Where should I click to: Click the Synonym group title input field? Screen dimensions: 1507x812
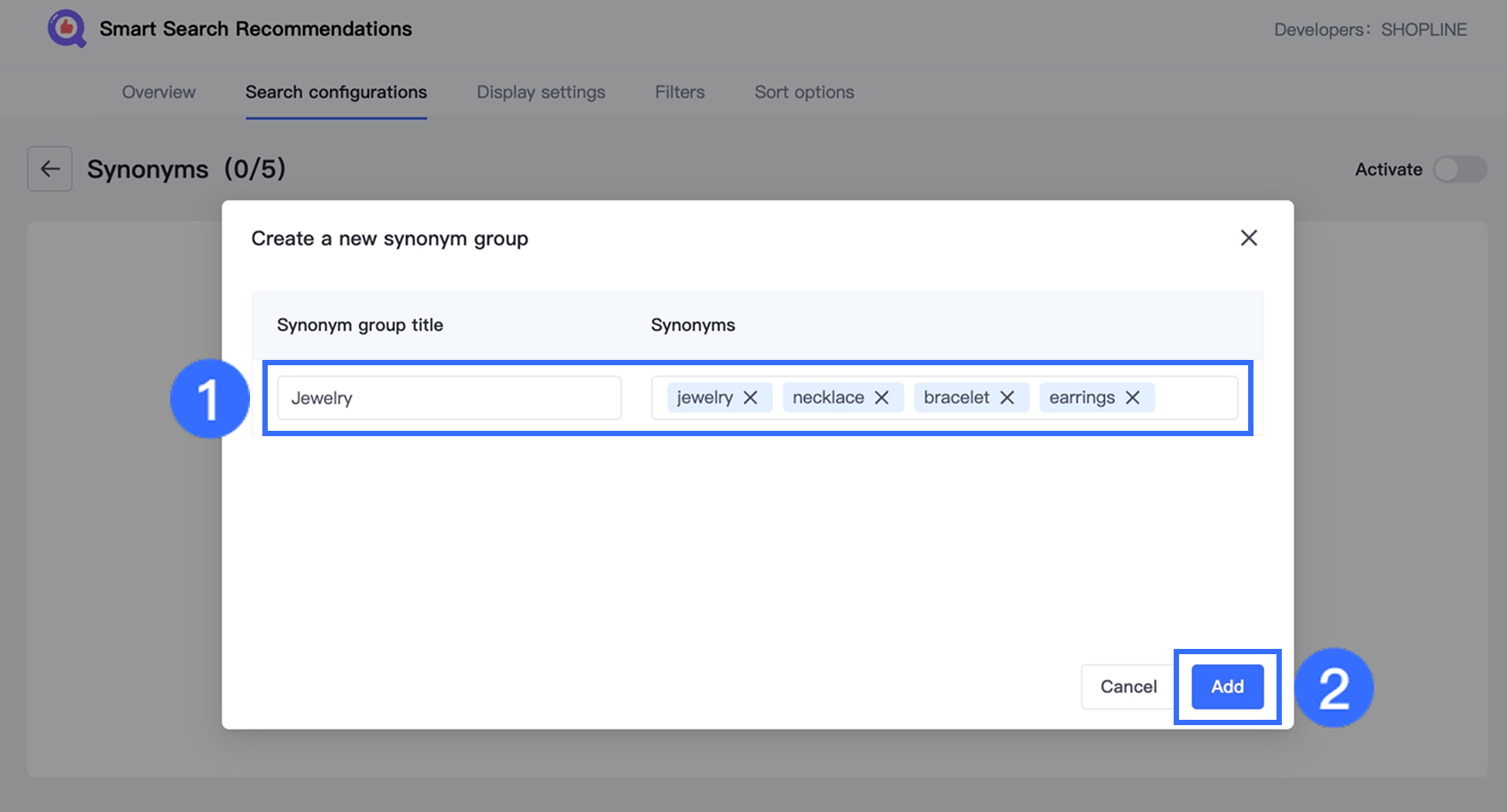449,398
